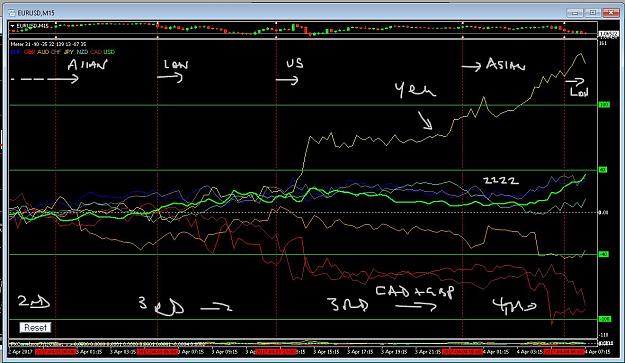Maximize the EURUSD,M15 chart window
The height and width of the screenshot is (363, 625).
(593, 13)
